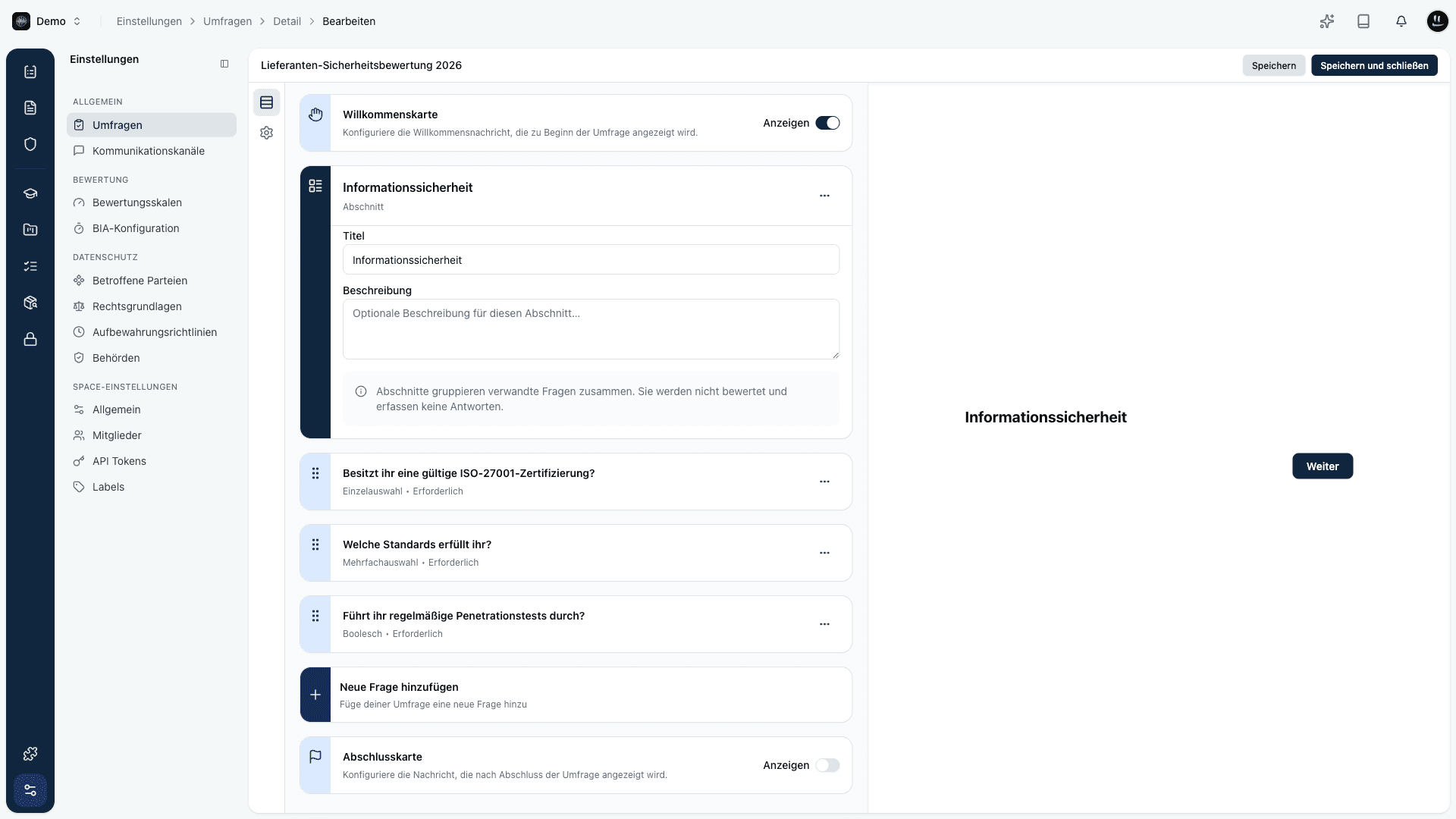Image resolution: width=1456 pixels, height=819 pixels.
Task: Click Speichern und schließen
Action: pyautogui.click(x=1374, y=65)
